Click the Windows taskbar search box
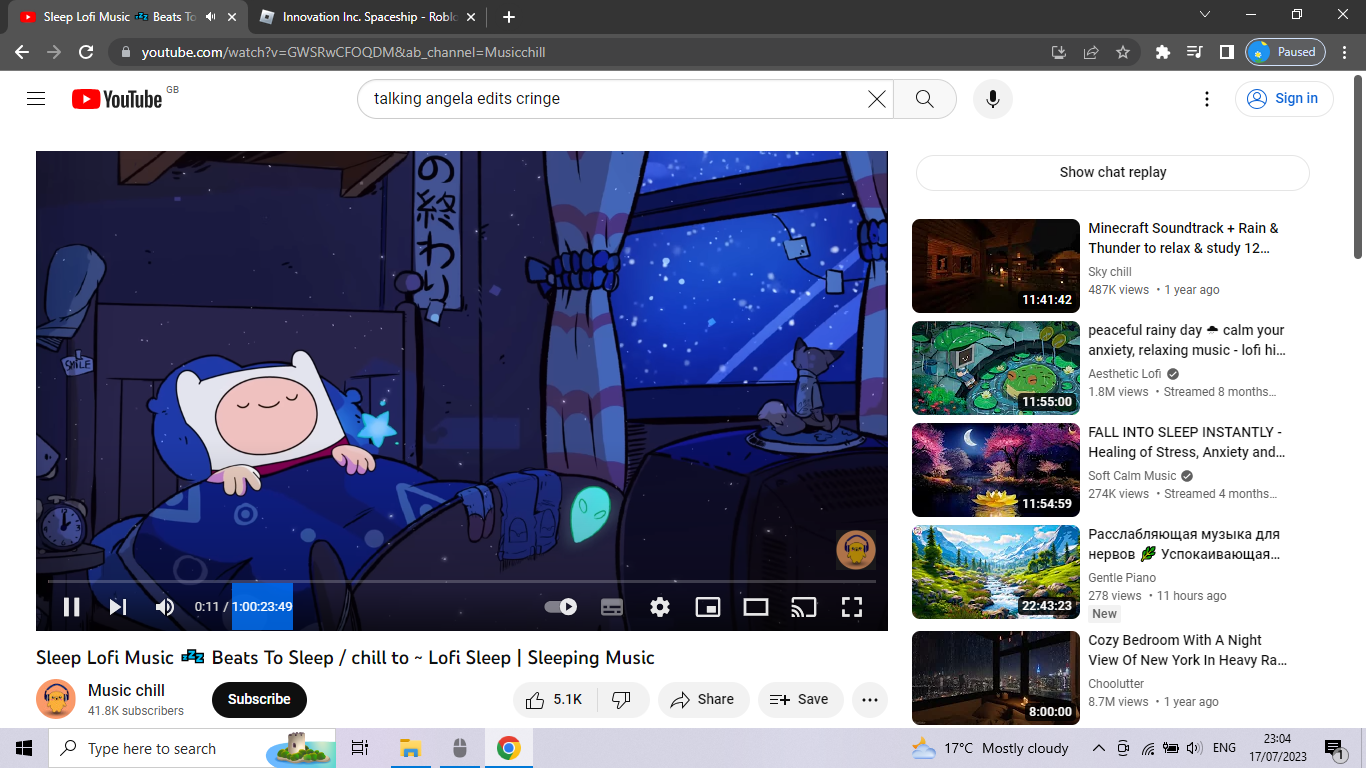Screen dimensions: 1366x768 click(x=192, y=748)
